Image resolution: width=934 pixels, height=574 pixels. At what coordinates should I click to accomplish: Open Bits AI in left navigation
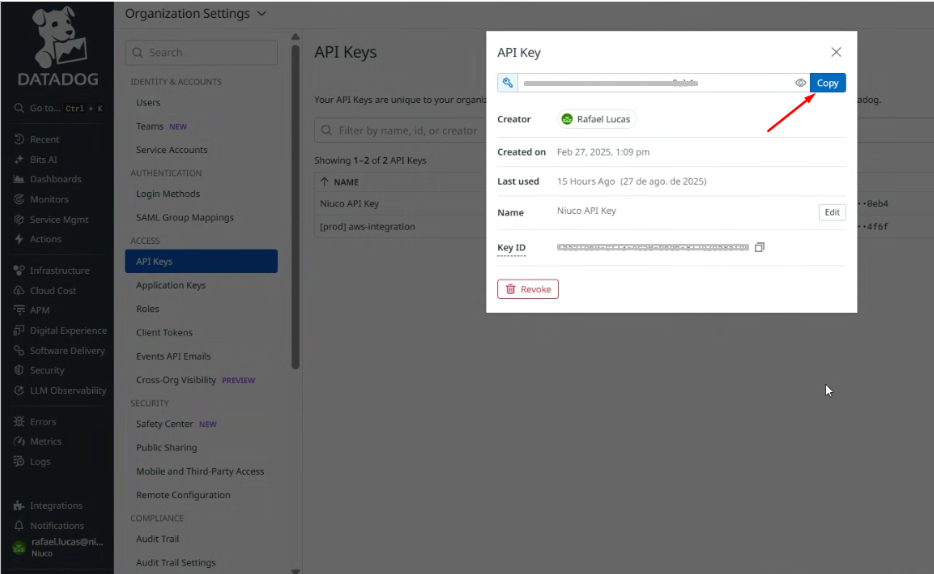(43, 160)
